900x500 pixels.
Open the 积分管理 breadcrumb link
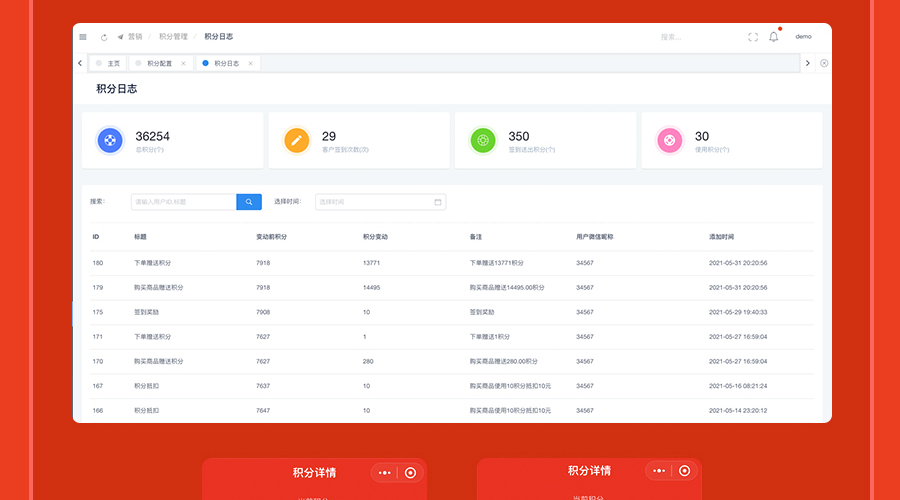pos(173,37)
